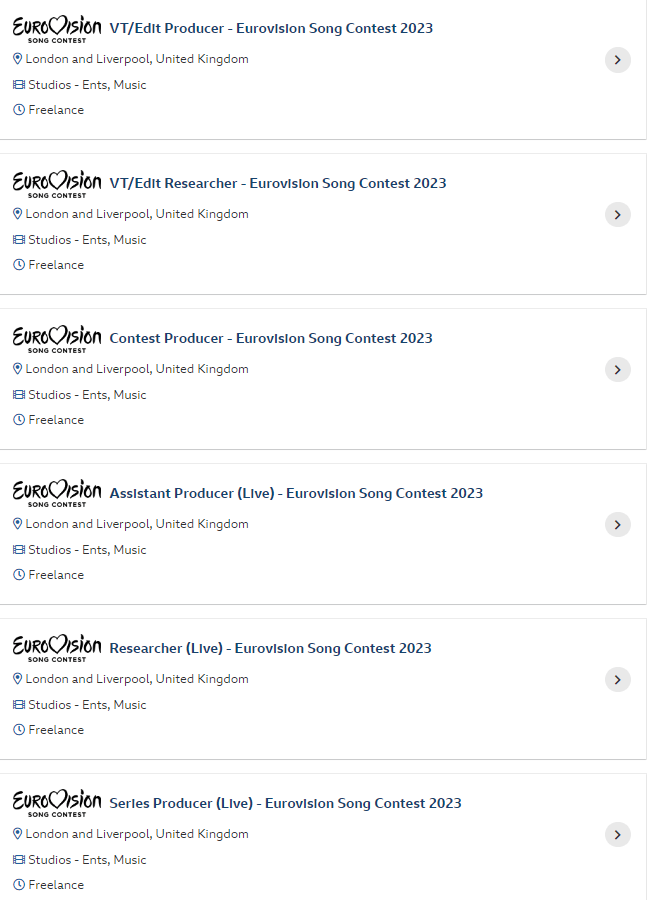
Task: Click location pin icon under VT/Edit Producer
Action: click(17, 59)
